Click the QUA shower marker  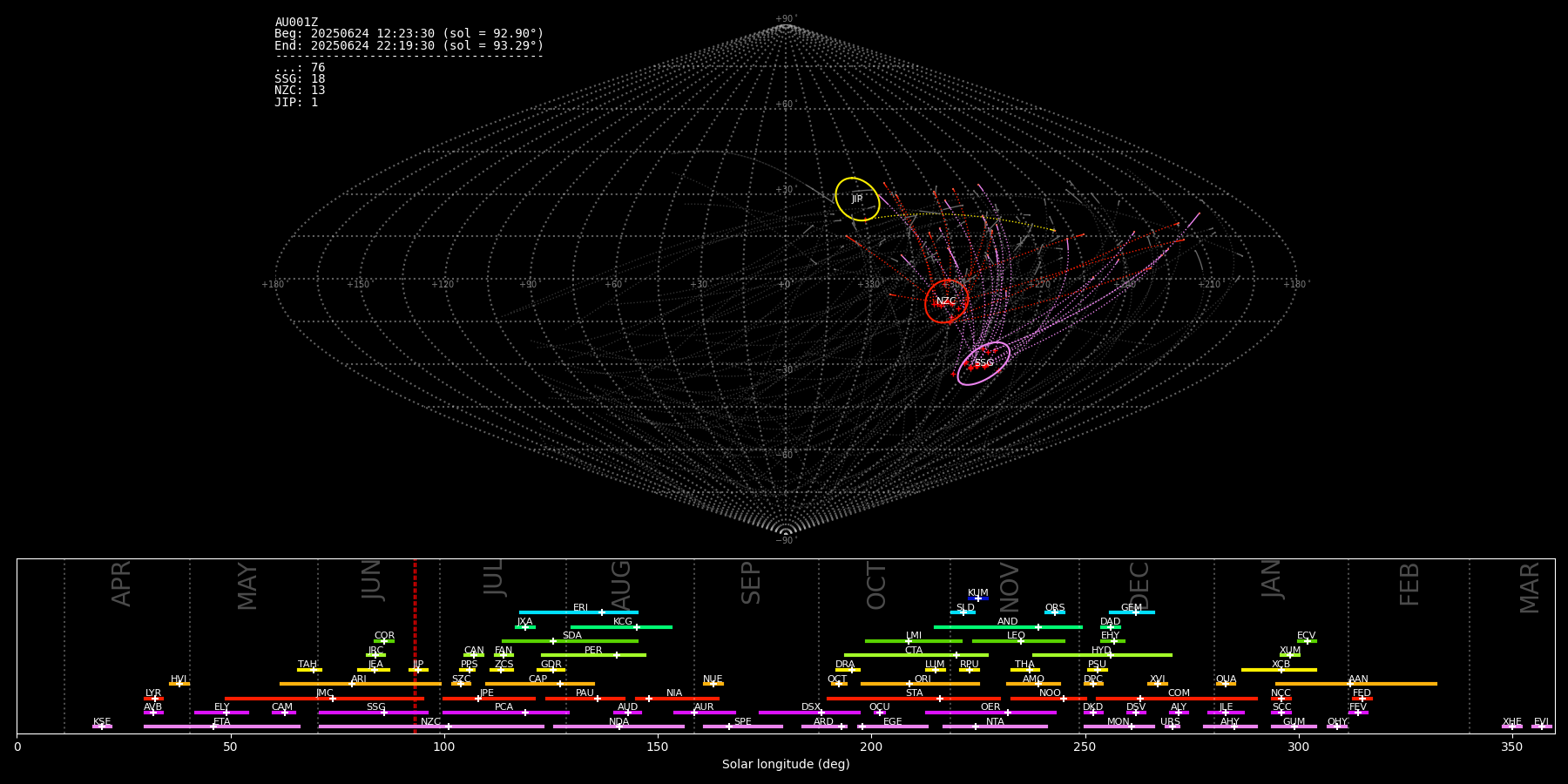point(1226,684)
